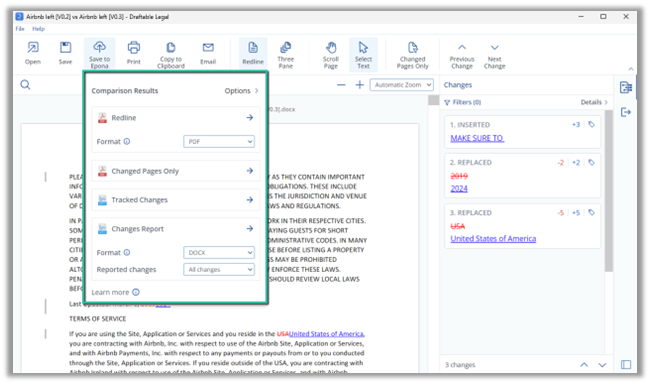Open the search magnifier icon

[25, 85]
